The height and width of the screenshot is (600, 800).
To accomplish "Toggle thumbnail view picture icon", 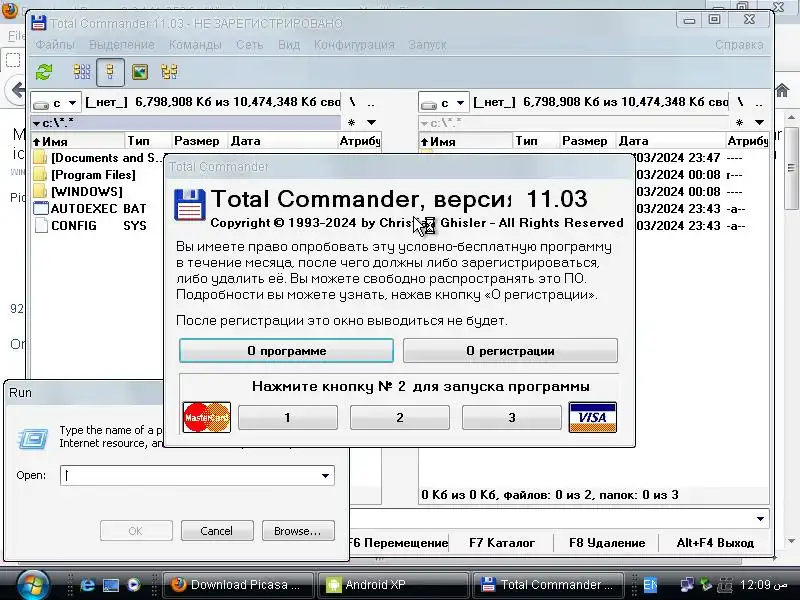I will pos(140,71).
